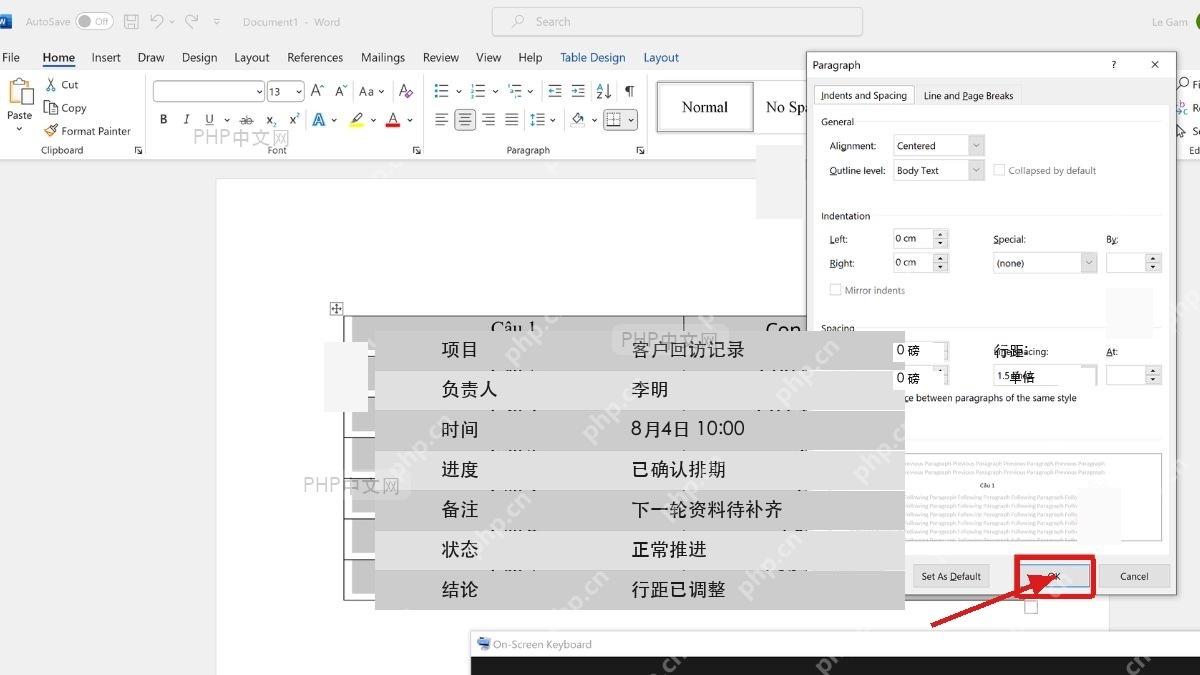This screenshot has width=1200, height=675.
Task: Apply the yellow text highlight color
Action: [x=356, y=120]
